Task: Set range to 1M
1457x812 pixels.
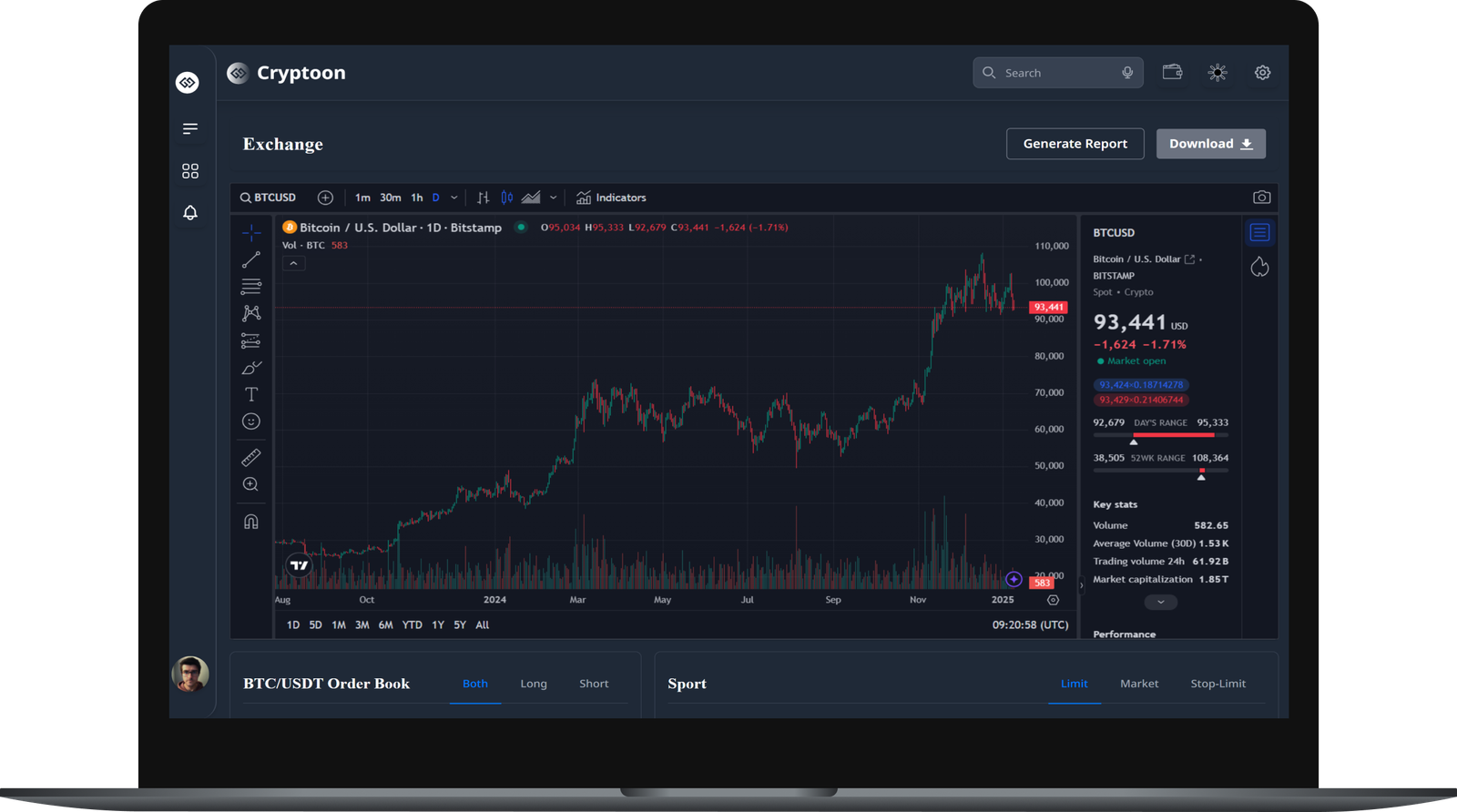Action: [339, 625]
